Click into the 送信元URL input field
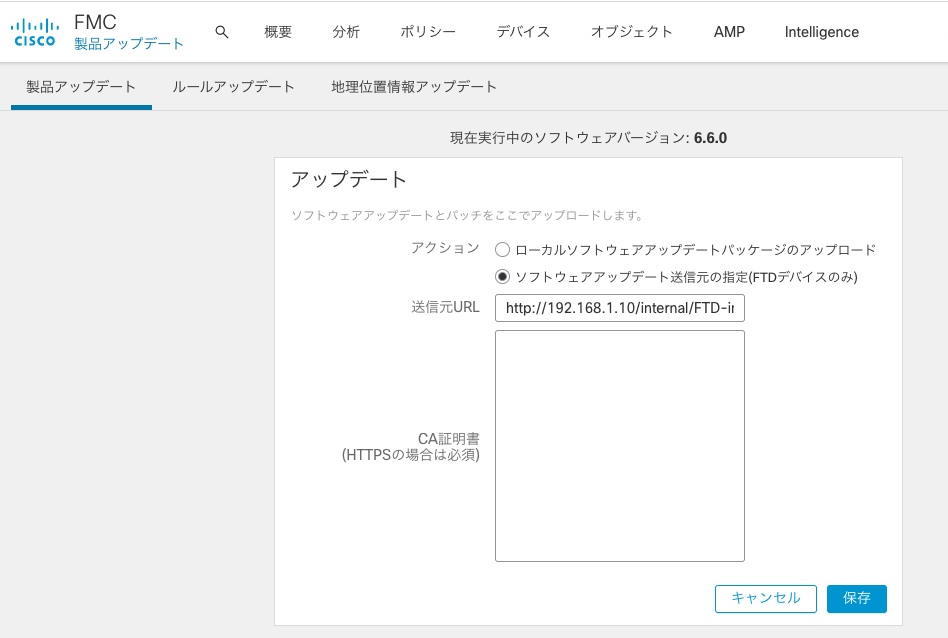Image resolution: width=948 pixels, height=638 pixels. pyautogui.click(x=619, y=308)
